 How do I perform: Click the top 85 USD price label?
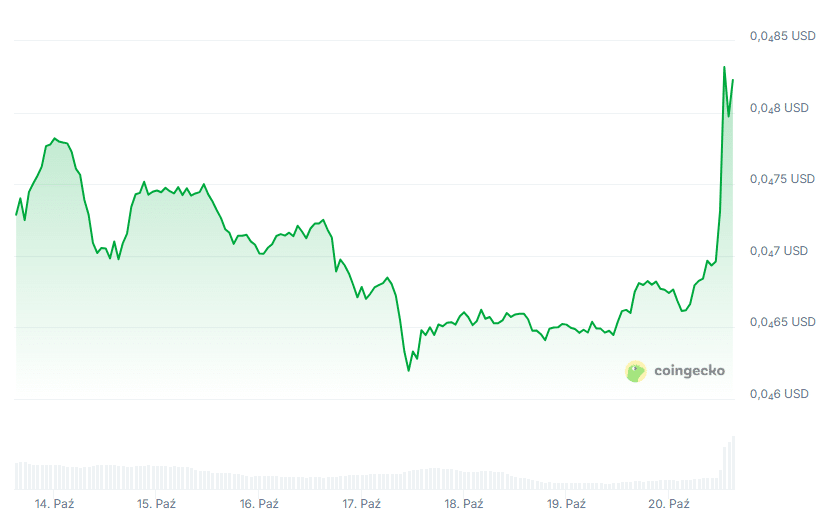782,36
